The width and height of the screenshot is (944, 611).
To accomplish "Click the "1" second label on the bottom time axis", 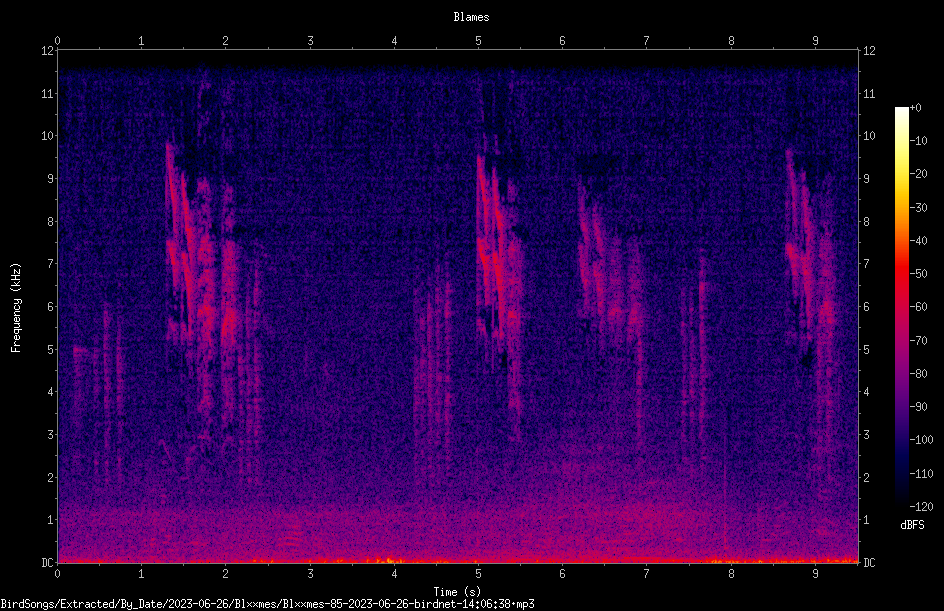I will click(141, 574).
